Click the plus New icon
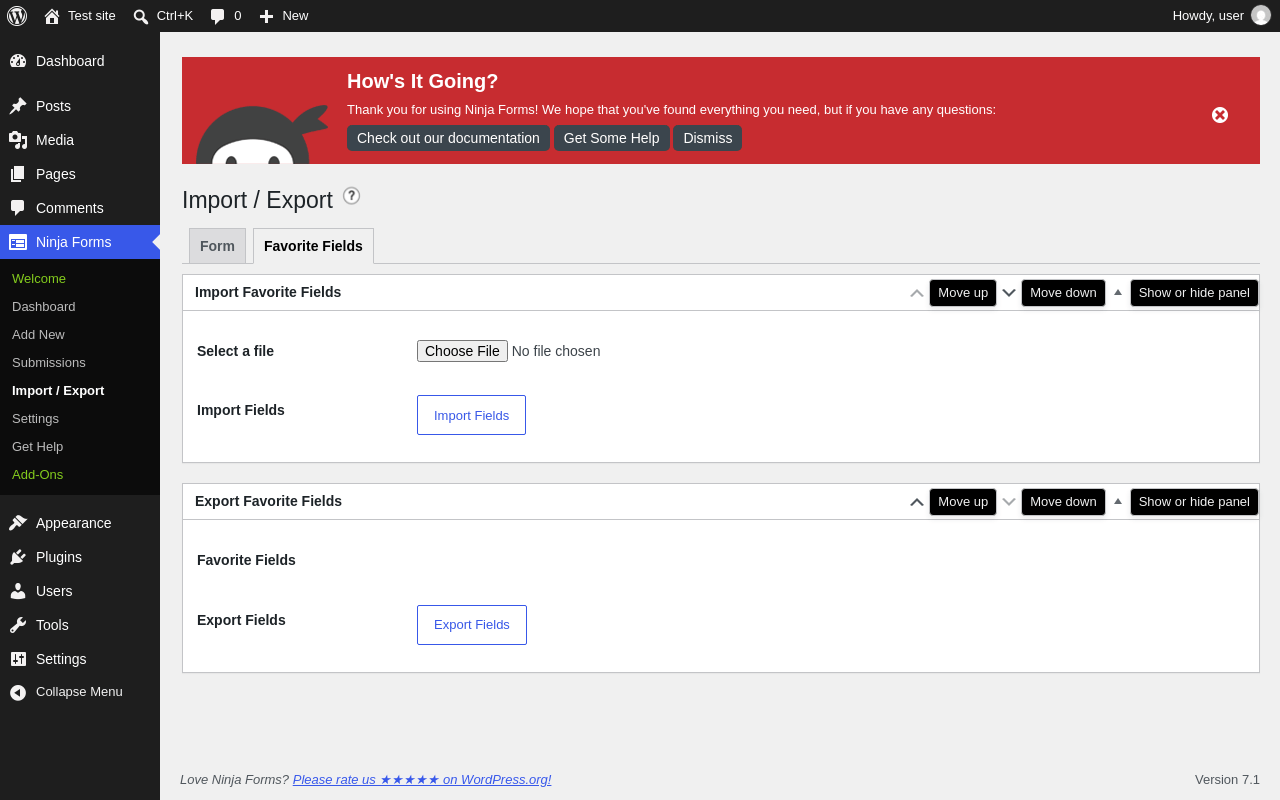This screenshot has height=800, width=1280. point(266,16)
